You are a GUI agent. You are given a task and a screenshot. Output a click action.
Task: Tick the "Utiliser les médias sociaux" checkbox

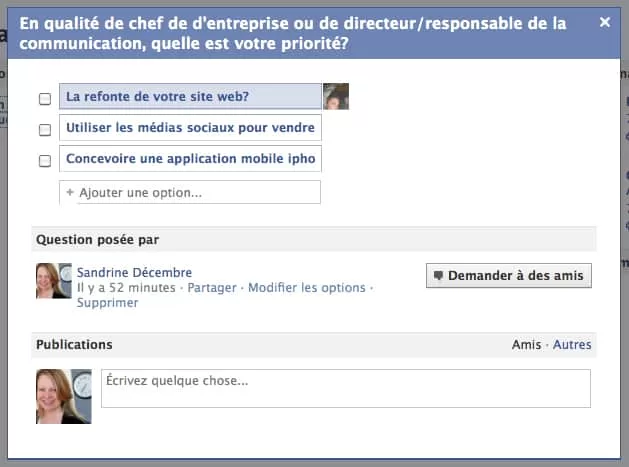pos(45,129)
